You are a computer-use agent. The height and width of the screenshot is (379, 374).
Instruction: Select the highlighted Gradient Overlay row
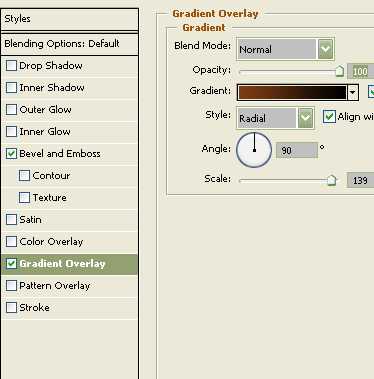tap(70, 264)
